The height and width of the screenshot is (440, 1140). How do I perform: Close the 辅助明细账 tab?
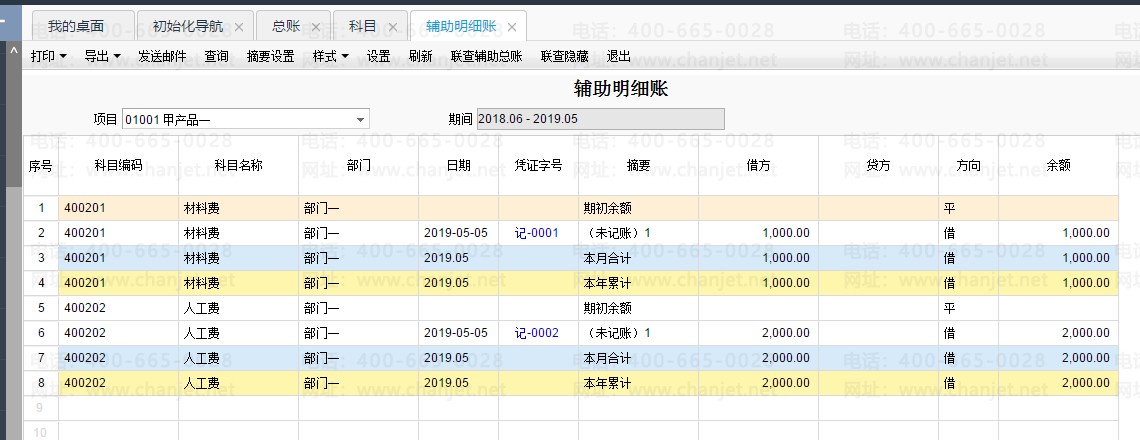(512, 27)
